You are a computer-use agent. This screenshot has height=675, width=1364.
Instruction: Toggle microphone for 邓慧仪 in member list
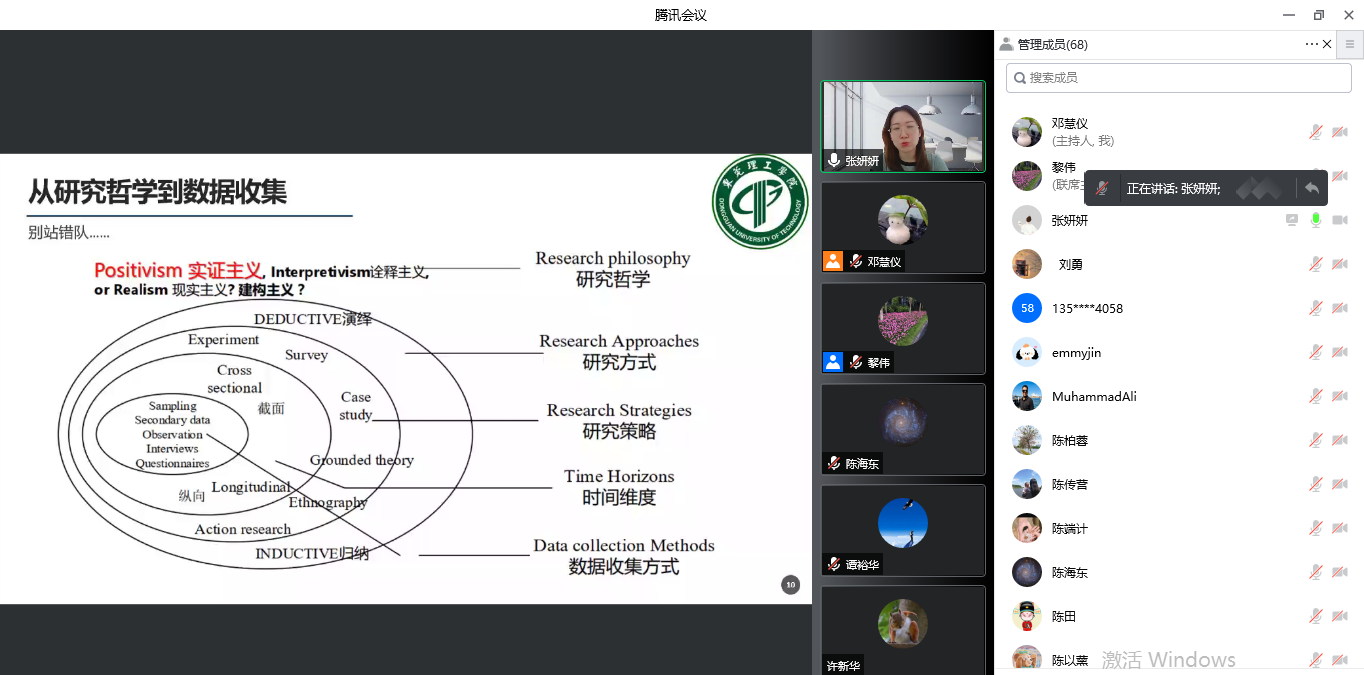pos(1316,132)
